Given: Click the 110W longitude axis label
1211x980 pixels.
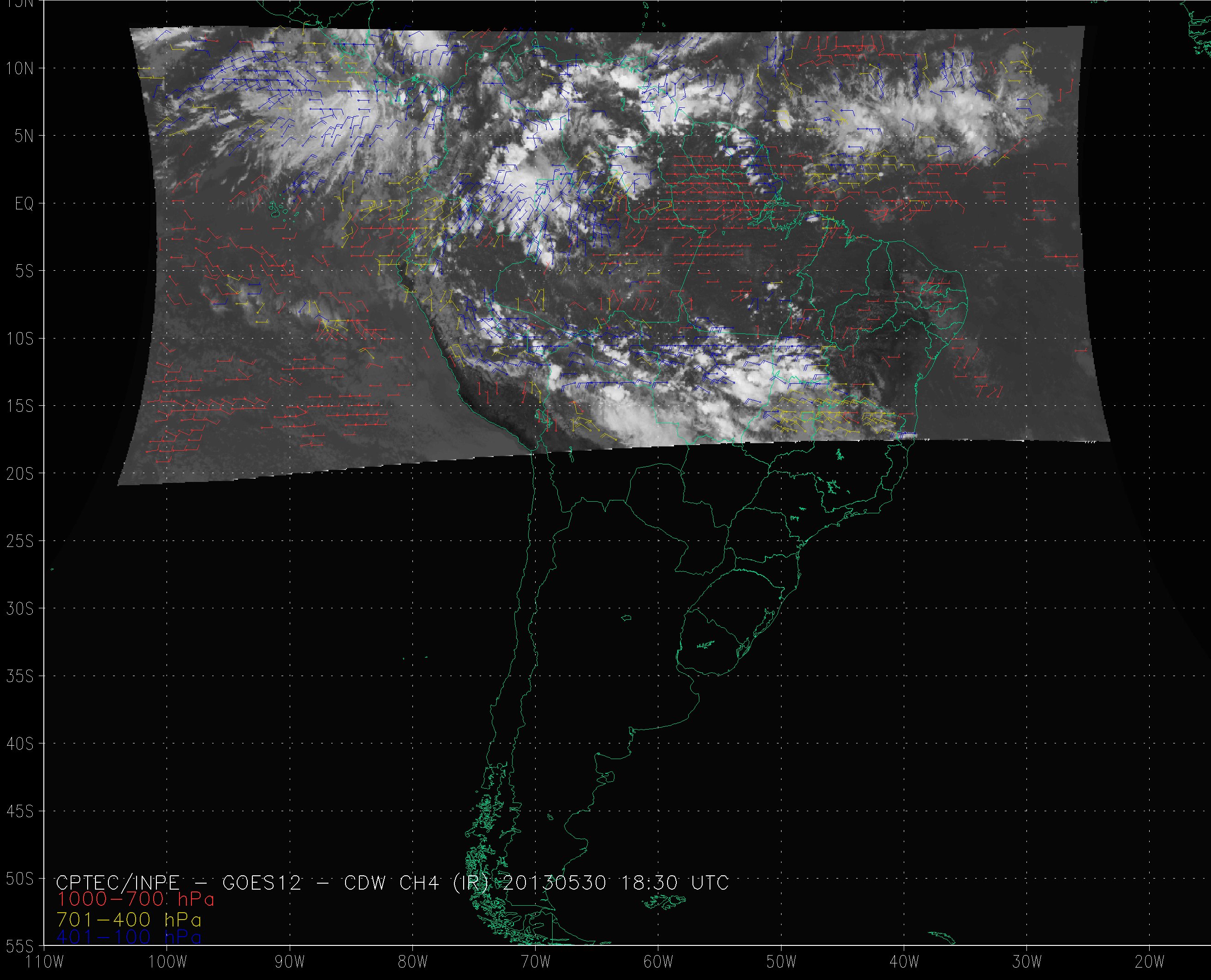Looking at the screenshot, I should 45,962.
